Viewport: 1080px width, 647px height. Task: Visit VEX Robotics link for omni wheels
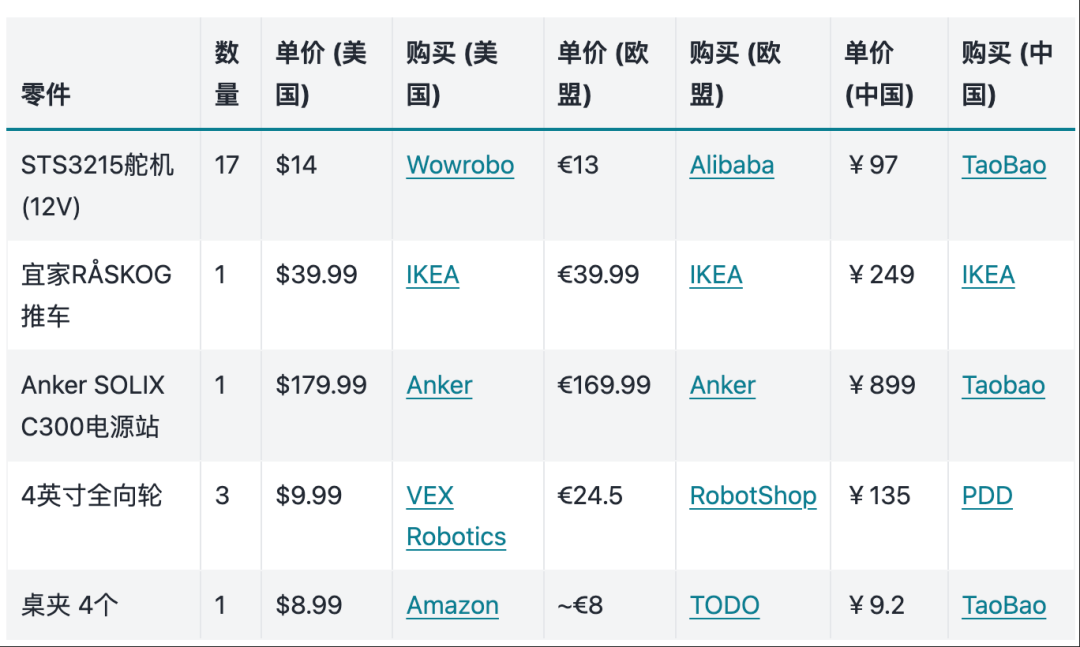[456, 516]
